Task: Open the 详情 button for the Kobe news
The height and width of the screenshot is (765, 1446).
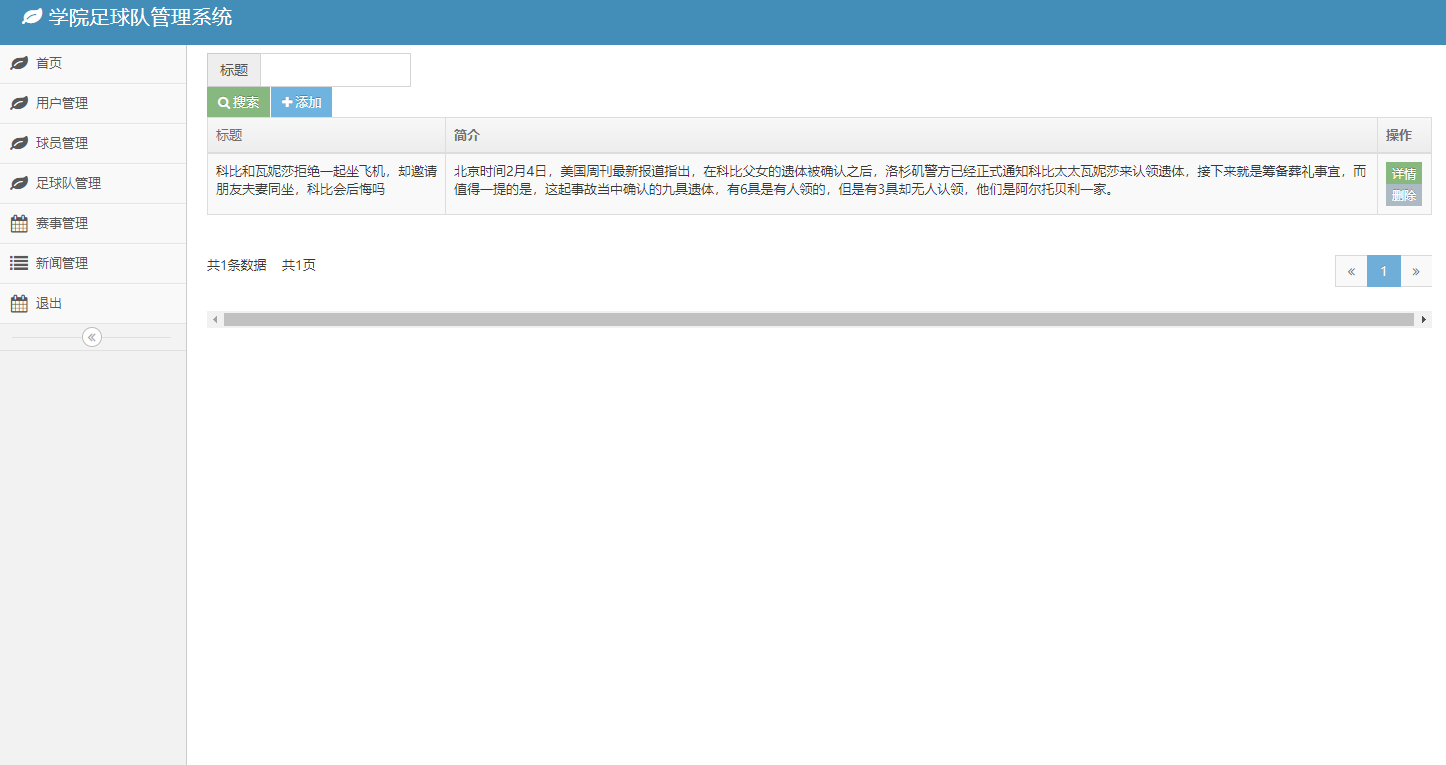Action: (1405, 172)
